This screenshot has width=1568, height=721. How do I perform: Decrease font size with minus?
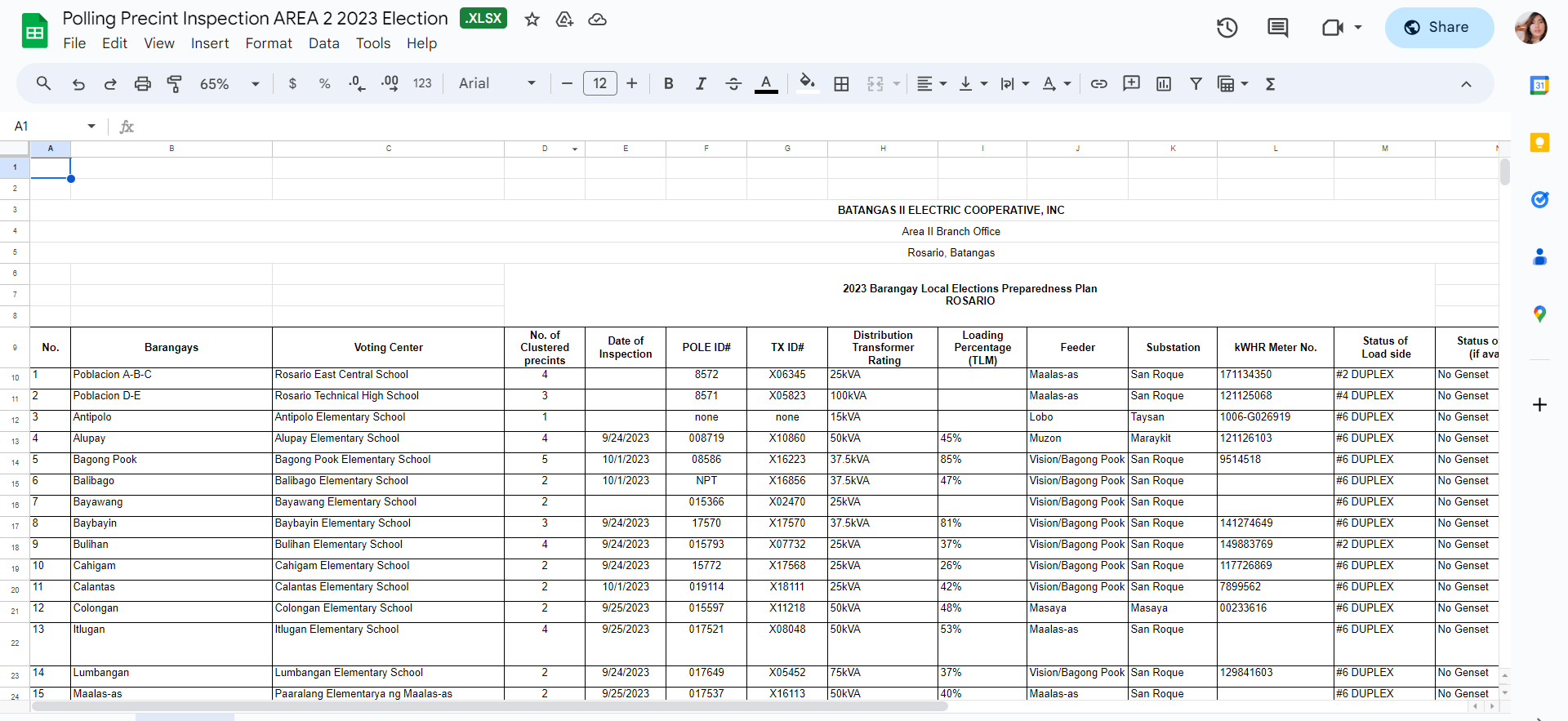[567, 83]
